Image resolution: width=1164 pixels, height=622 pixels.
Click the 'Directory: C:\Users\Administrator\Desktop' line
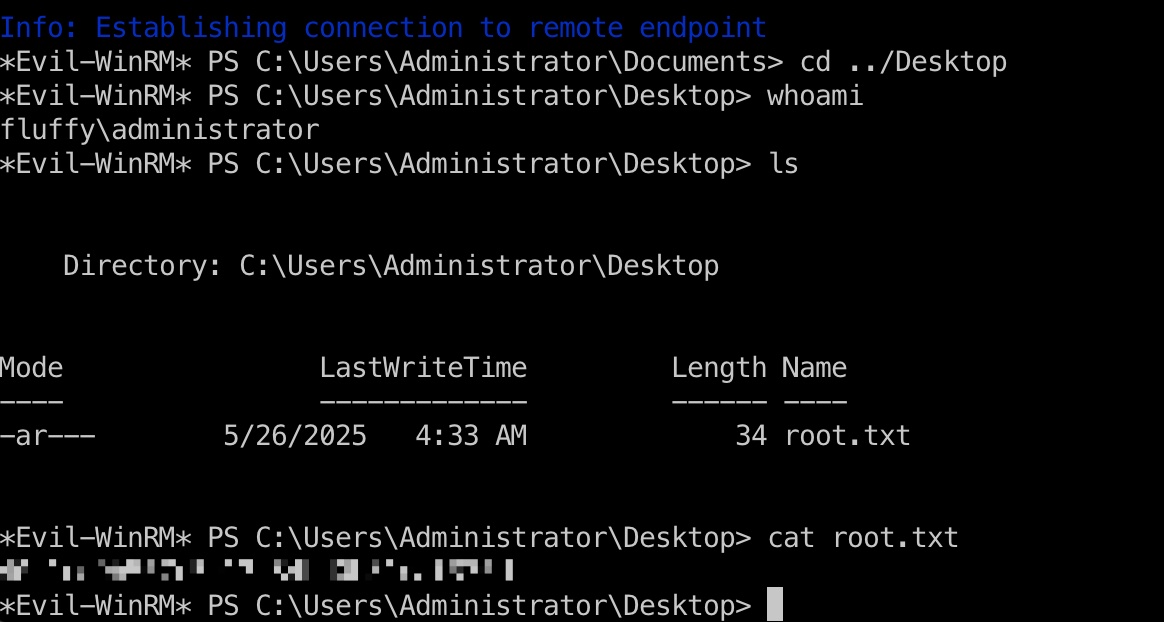point(391,266)
